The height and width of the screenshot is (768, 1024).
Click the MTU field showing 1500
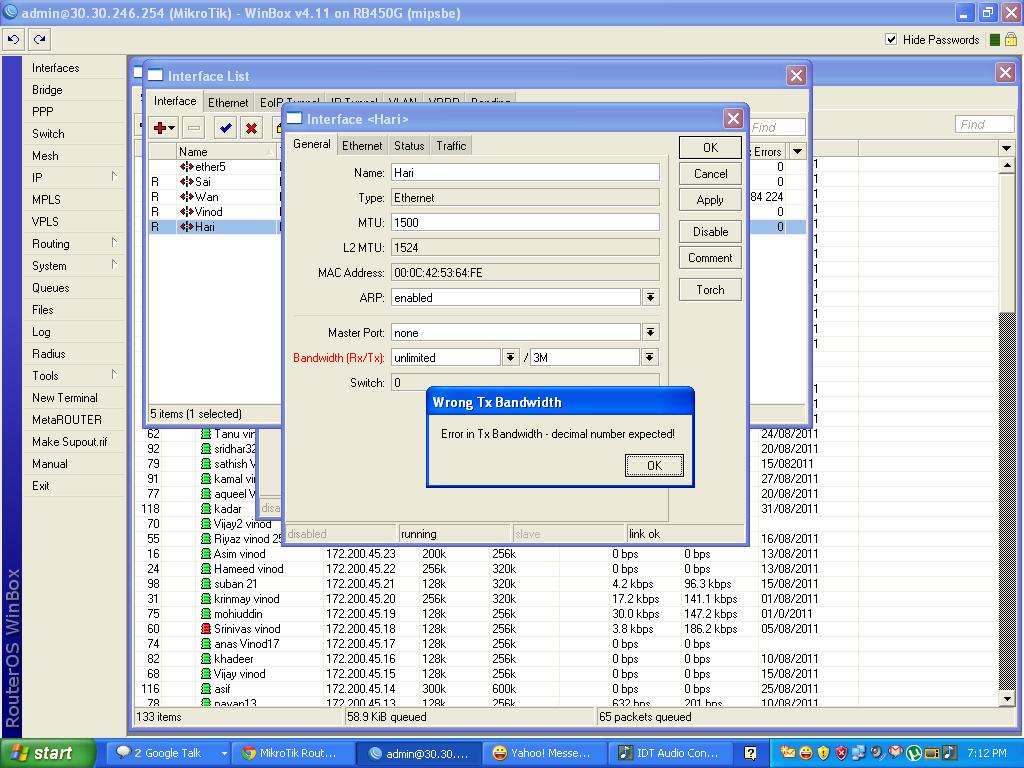525,223
